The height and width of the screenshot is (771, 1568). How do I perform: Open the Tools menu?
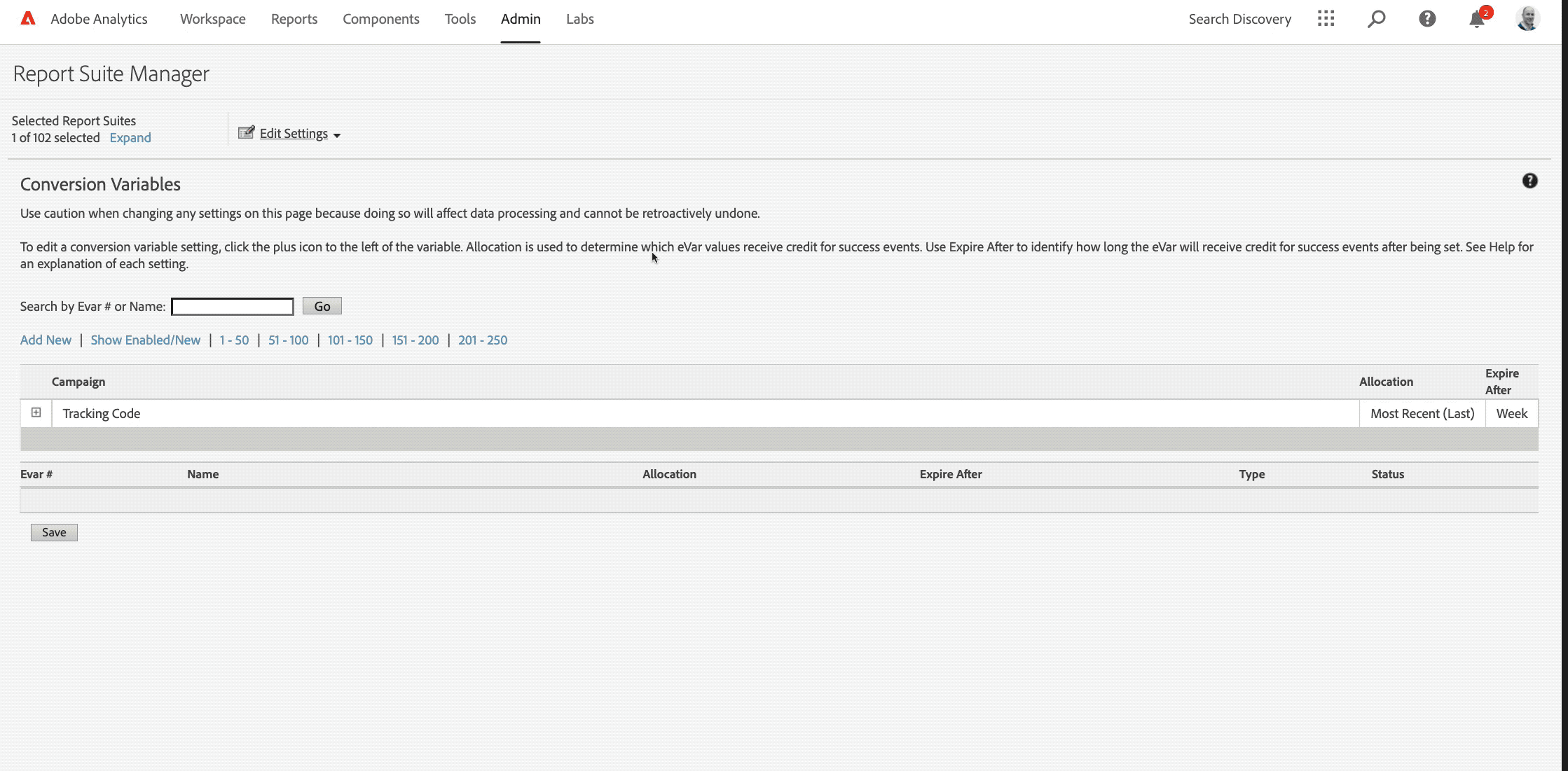click(460, 19)
